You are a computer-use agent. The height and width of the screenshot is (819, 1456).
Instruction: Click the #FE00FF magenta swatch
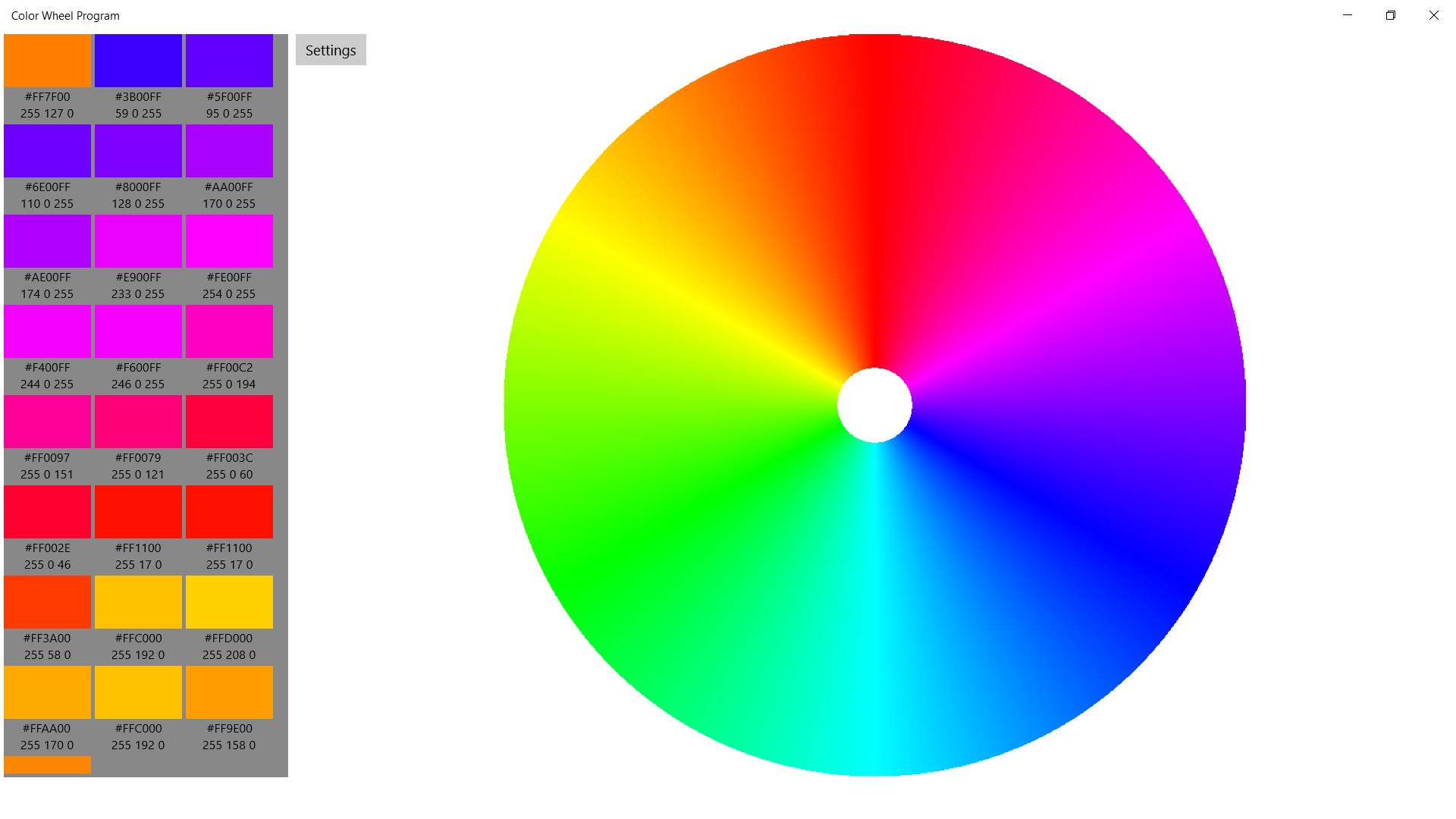[229, 241]
